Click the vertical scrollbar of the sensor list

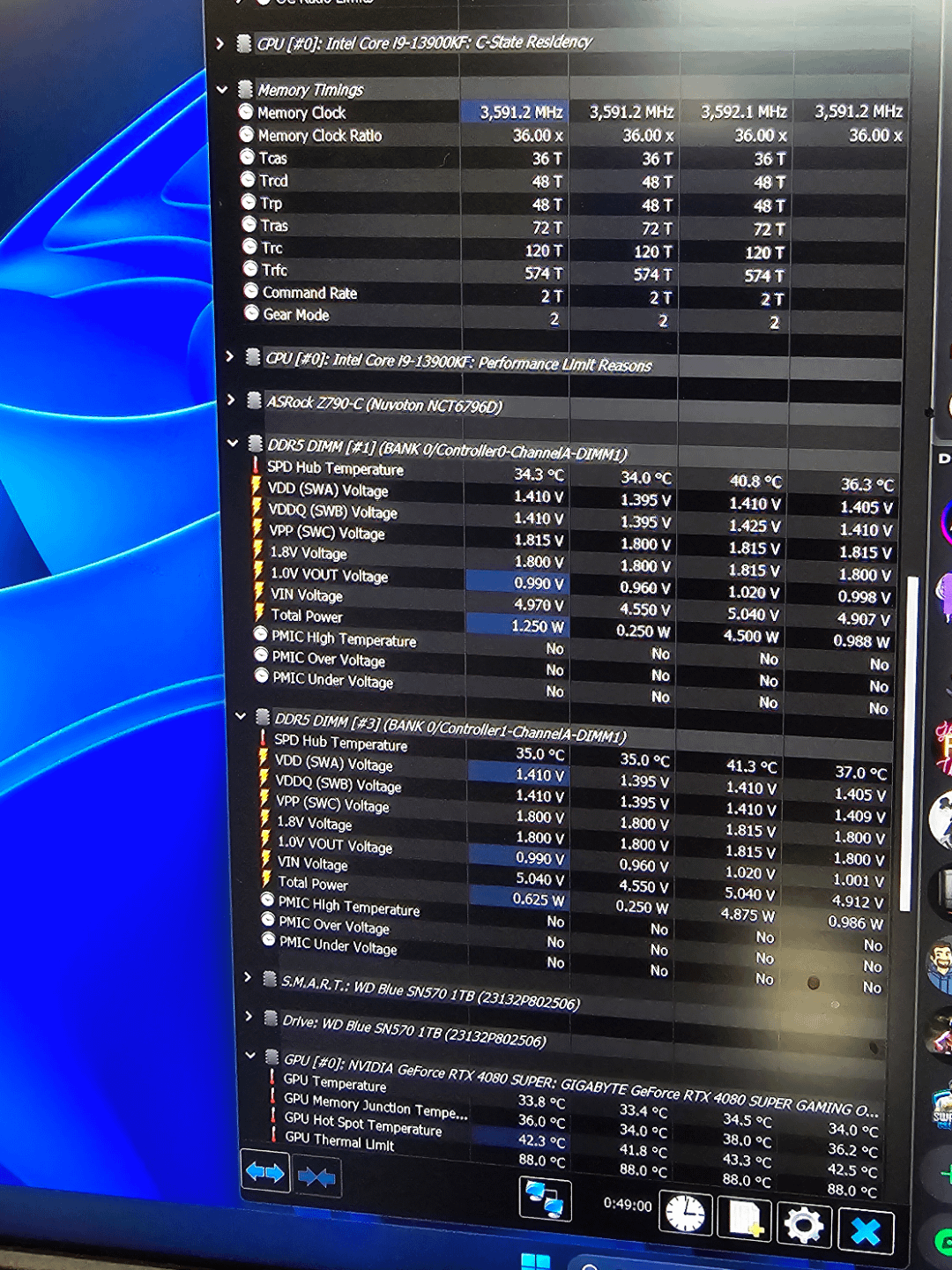tap(911, 743)
